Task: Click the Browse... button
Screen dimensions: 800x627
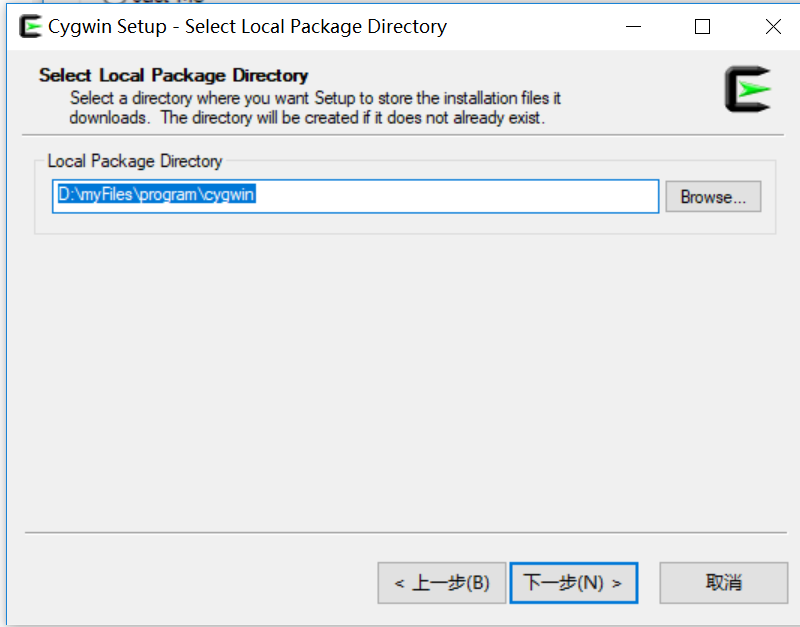Action: click(x=713, y=197)
